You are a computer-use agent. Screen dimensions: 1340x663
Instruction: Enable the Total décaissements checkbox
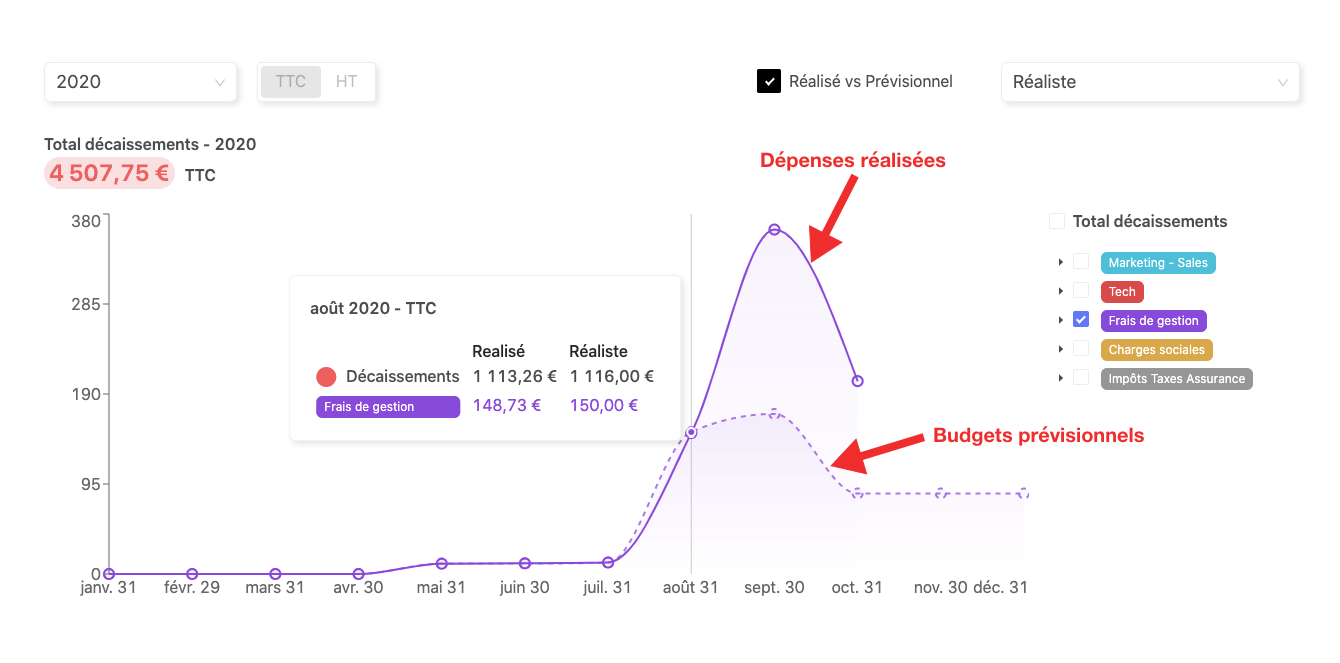point(1056,221)
